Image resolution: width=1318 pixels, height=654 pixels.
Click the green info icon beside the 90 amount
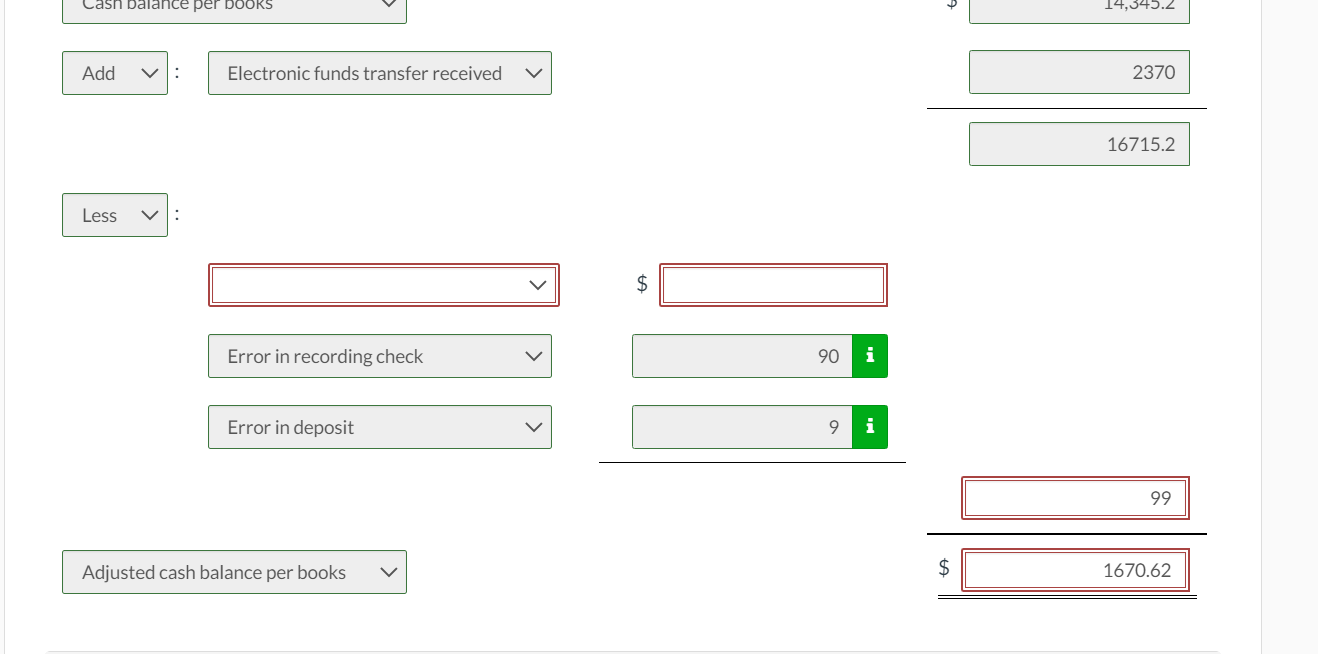[868, 356]
